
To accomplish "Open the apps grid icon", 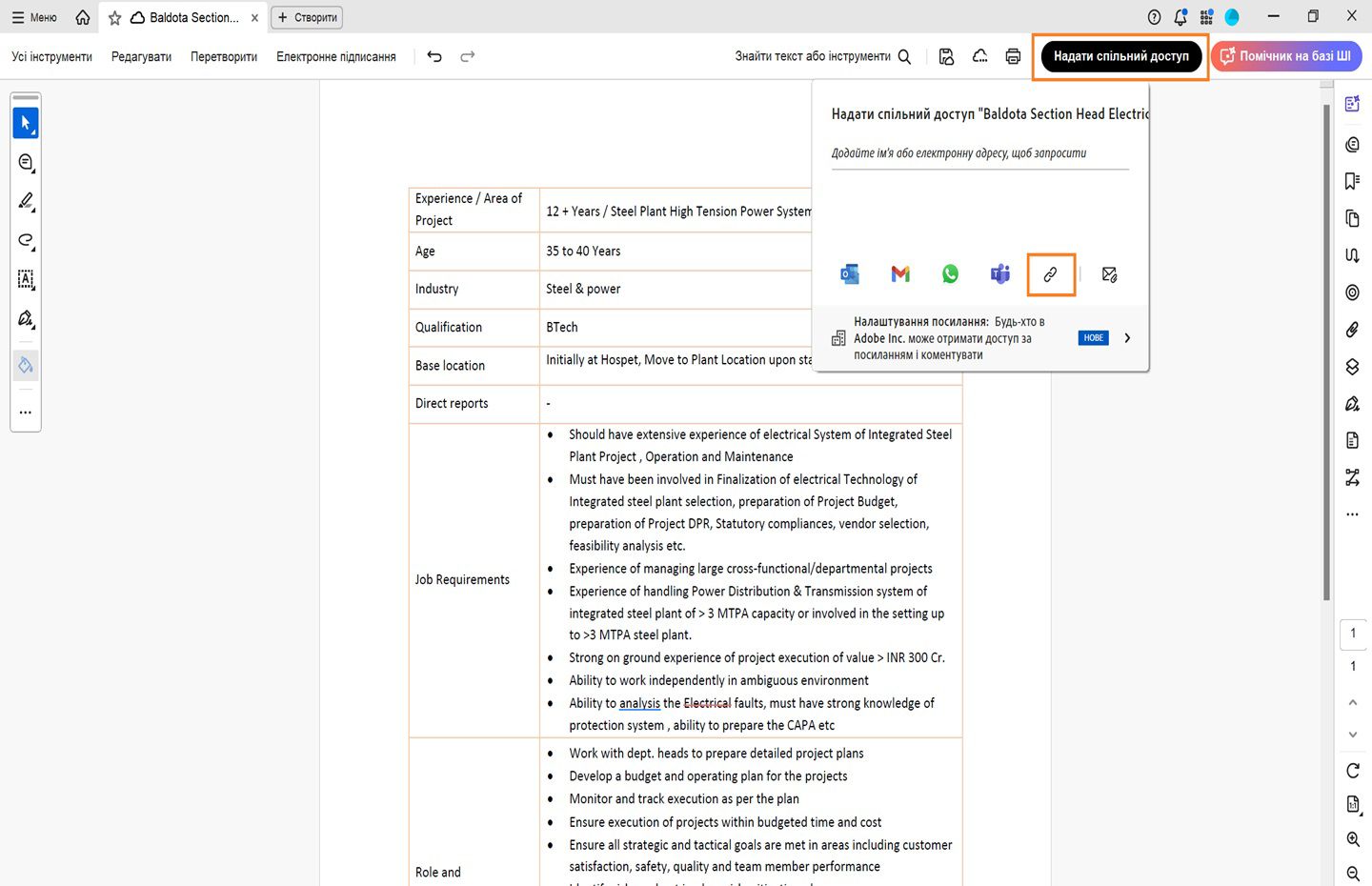I will pos(1206,17).
